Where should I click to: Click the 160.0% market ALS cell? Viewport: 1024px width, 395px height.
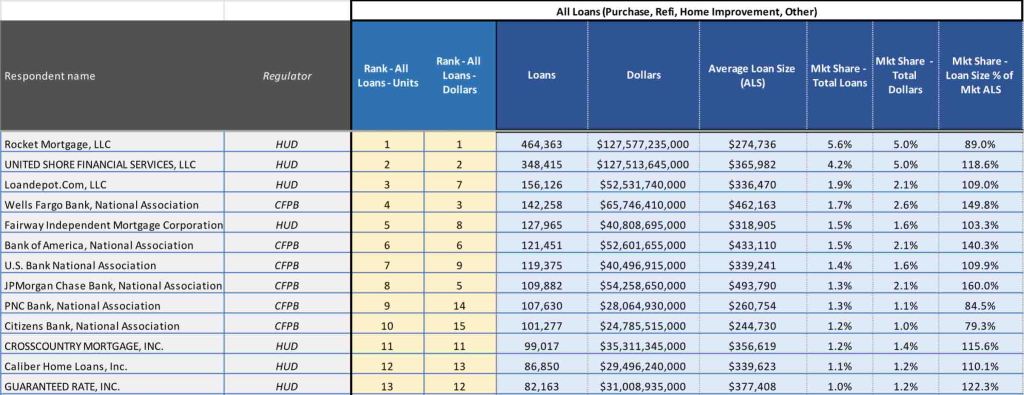(x=982, y=285)
